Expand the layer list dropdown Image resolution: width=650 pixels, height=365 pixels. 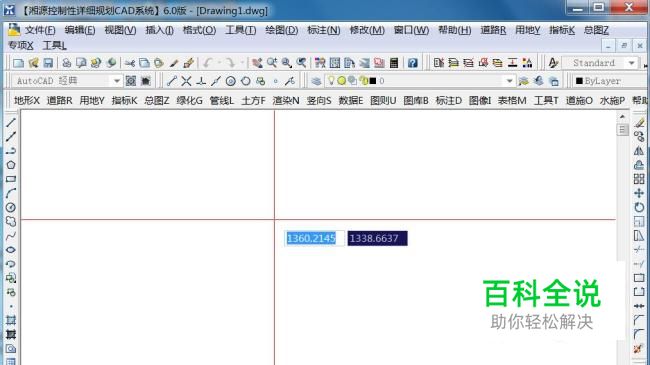pyautogui.click(x=509, y=81)
